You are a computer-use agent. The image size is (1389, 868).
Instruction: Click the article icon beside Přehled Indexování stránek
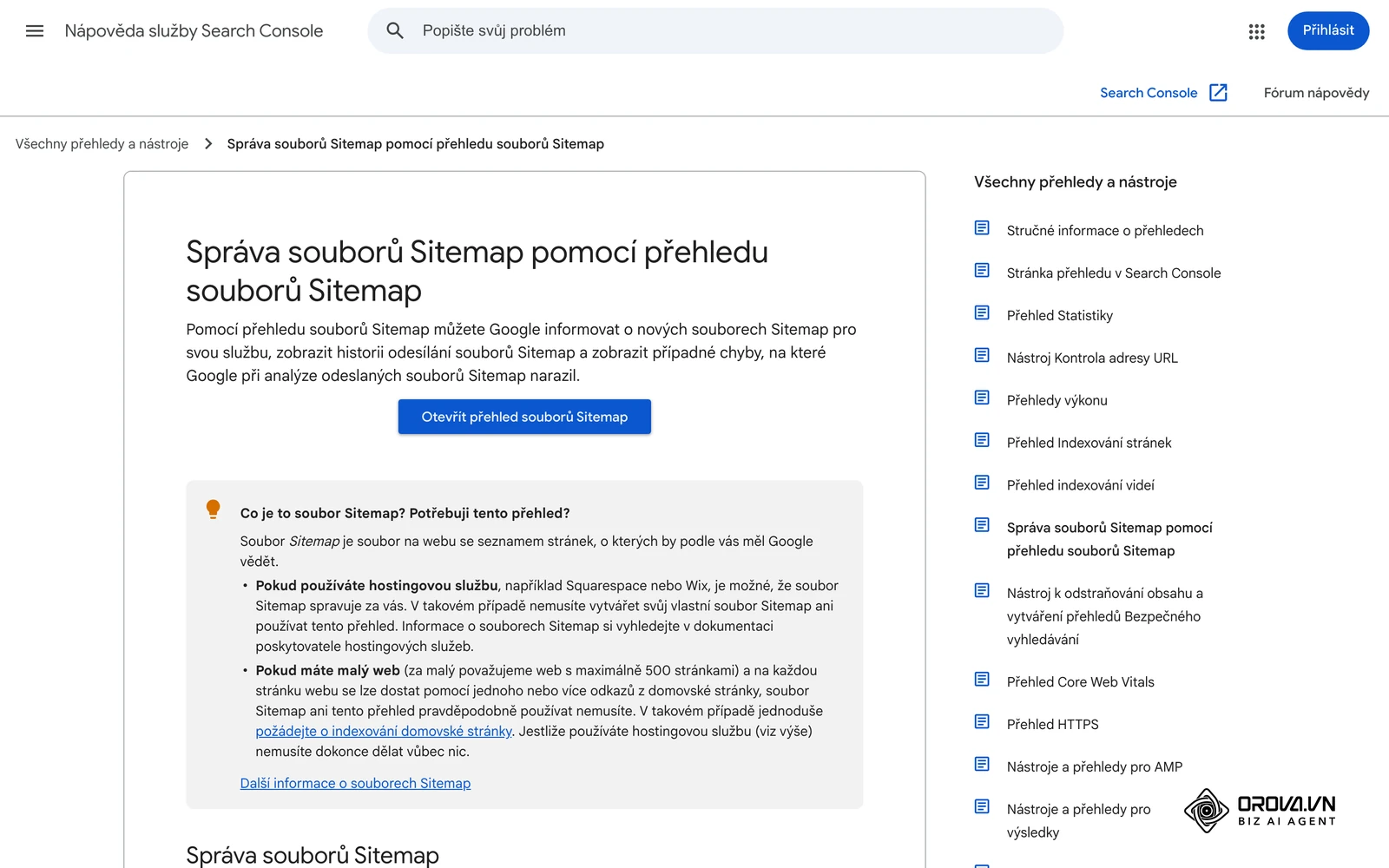982,441
